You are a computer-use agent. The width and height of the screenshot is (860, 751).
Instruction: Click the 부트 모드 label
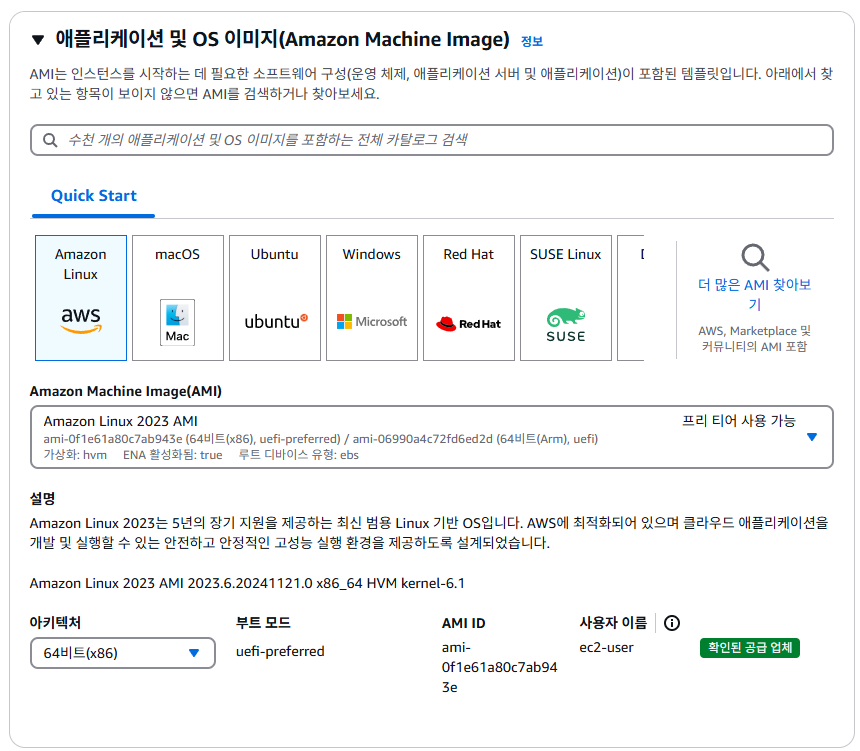[263, 623]
